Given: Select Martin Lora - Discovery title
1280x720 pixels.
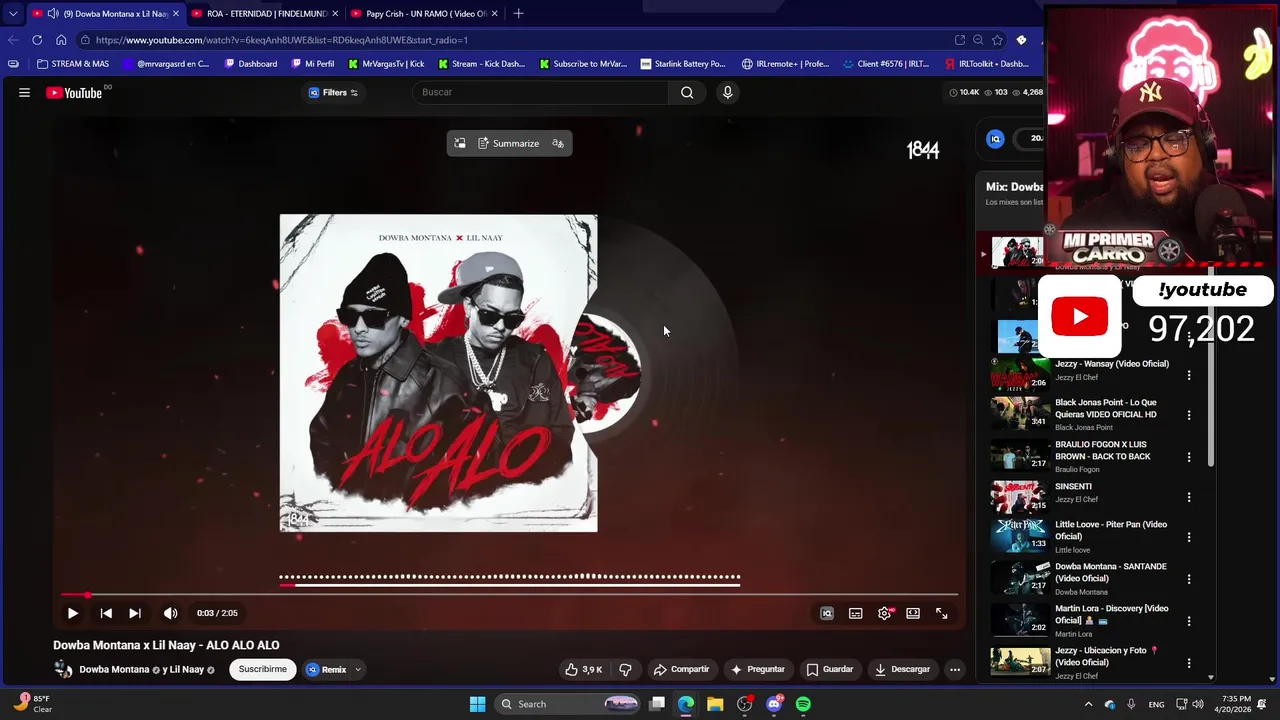Looking at the screenshot, I should pyautogui.click(x=1111, y=614).
